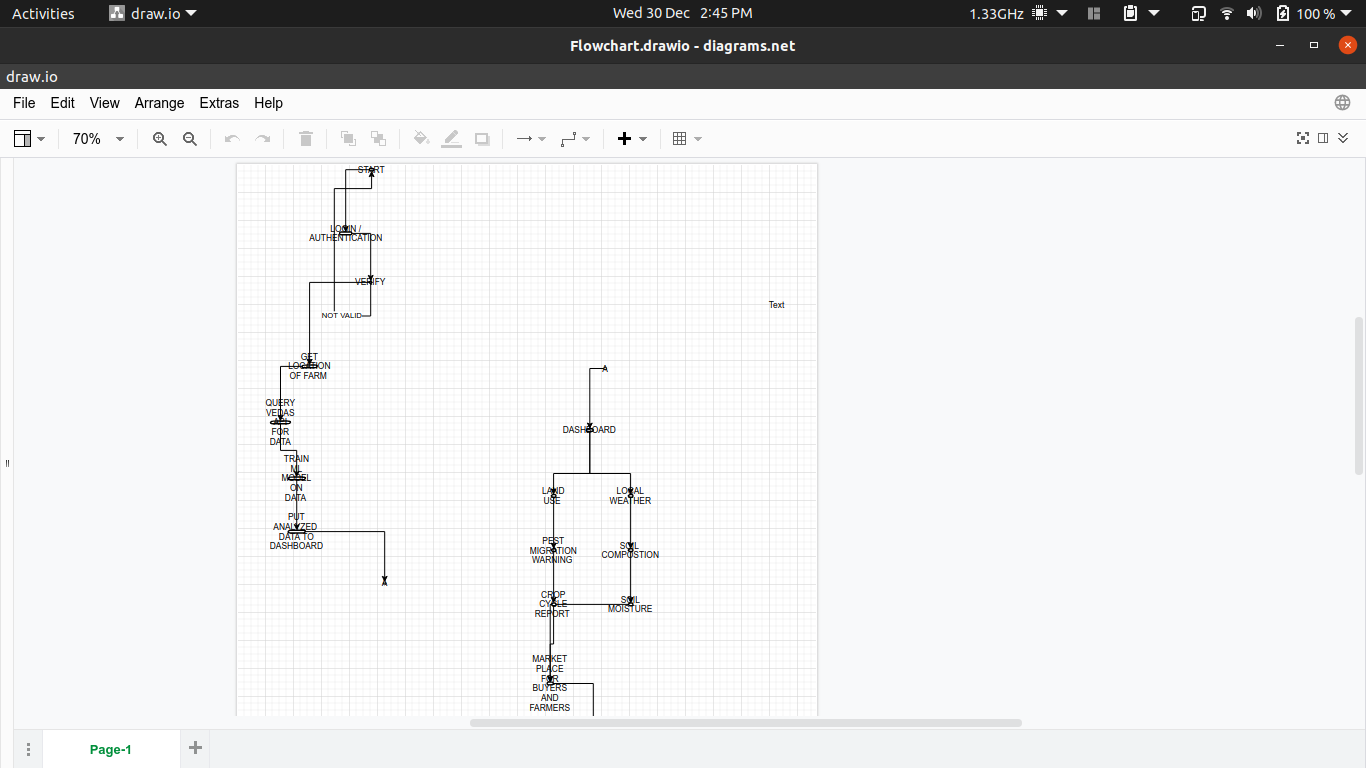The height and width of the screenshot is (768, 1366).
Task: Add a new page with plus button
Action: 195,748
